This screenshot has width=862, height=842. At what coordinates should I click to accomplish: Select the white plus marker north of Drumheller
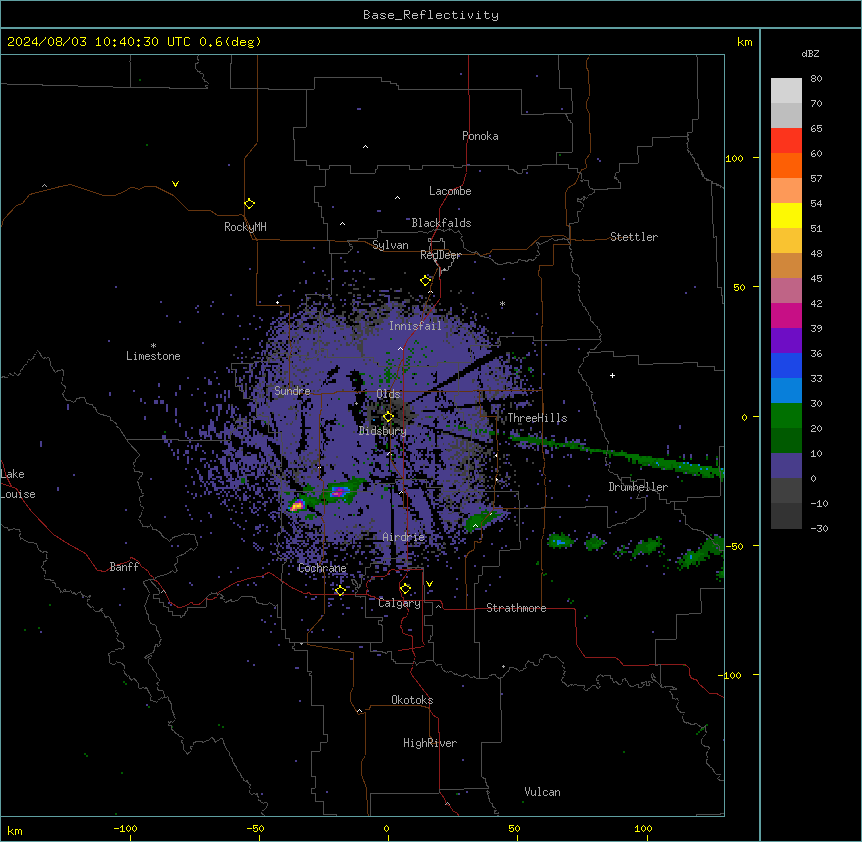pyautogui.click(x=612, y=375)
